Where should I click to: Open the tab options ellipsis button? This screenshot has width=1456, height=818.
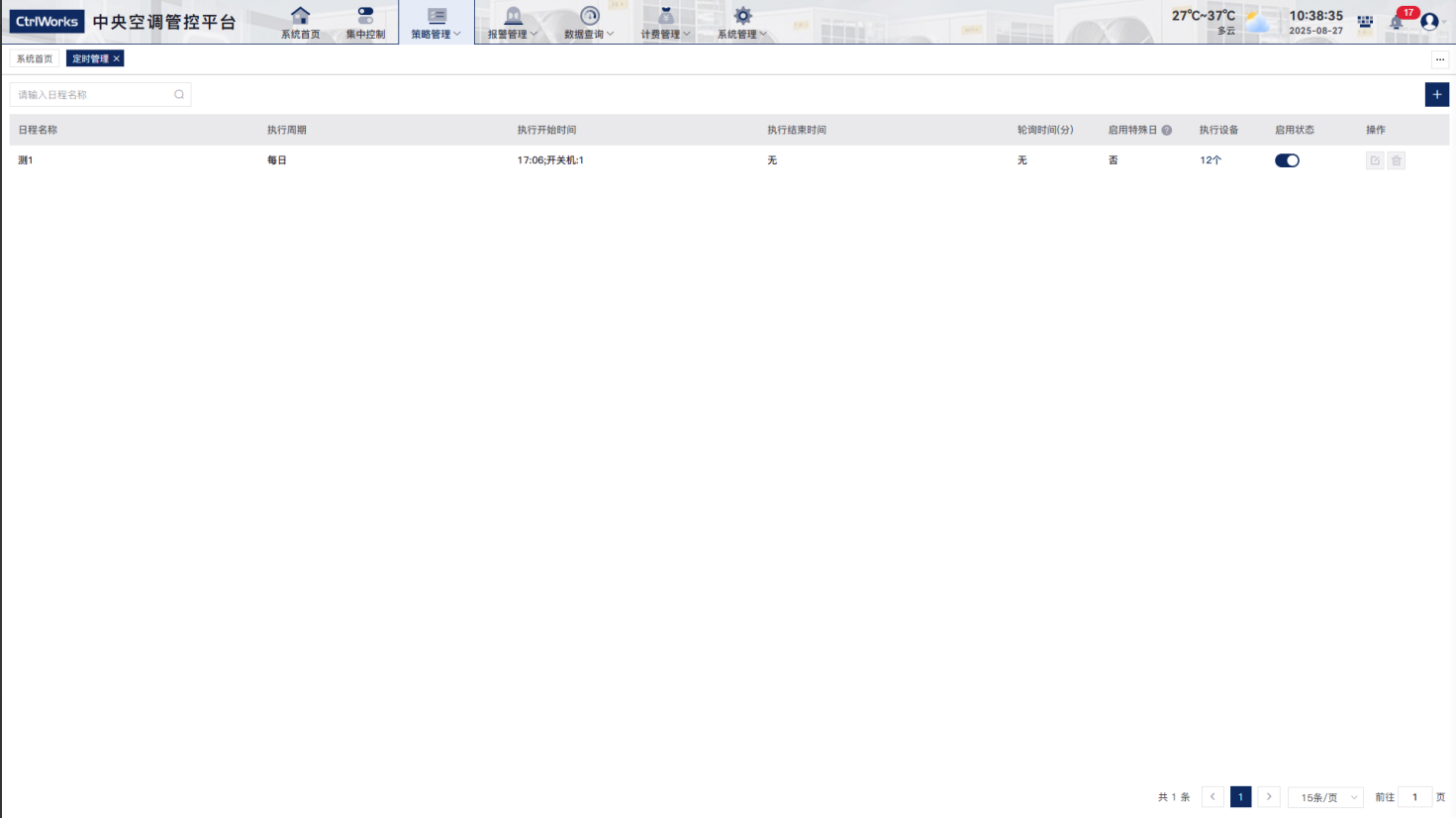(1440, 59)
